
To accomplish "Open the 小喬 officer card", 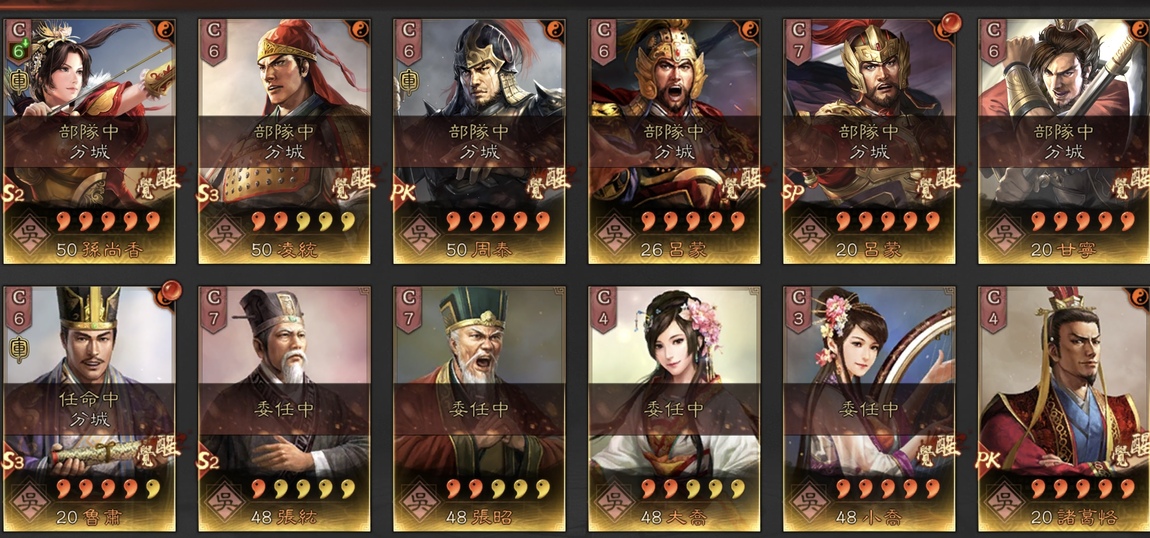I will 870,408.
